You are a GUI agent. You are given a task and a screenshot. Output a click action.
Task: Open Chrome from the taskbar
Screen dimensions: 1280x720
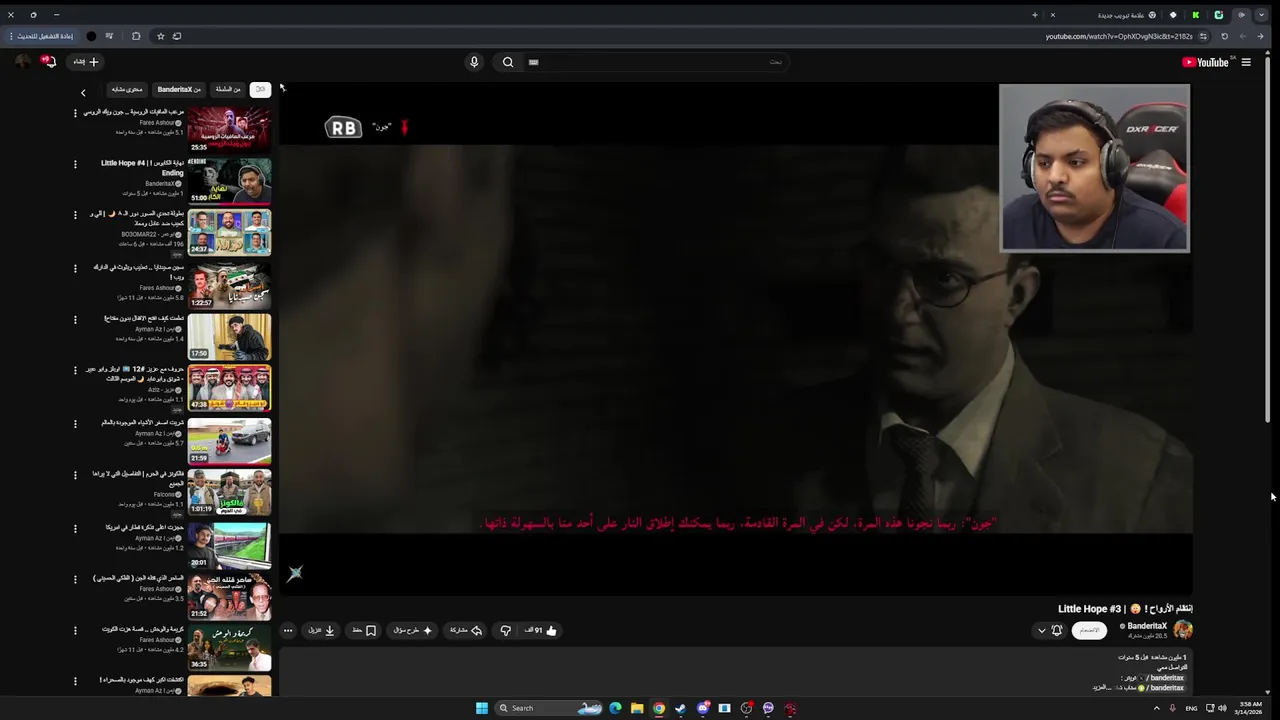(659, 708)
